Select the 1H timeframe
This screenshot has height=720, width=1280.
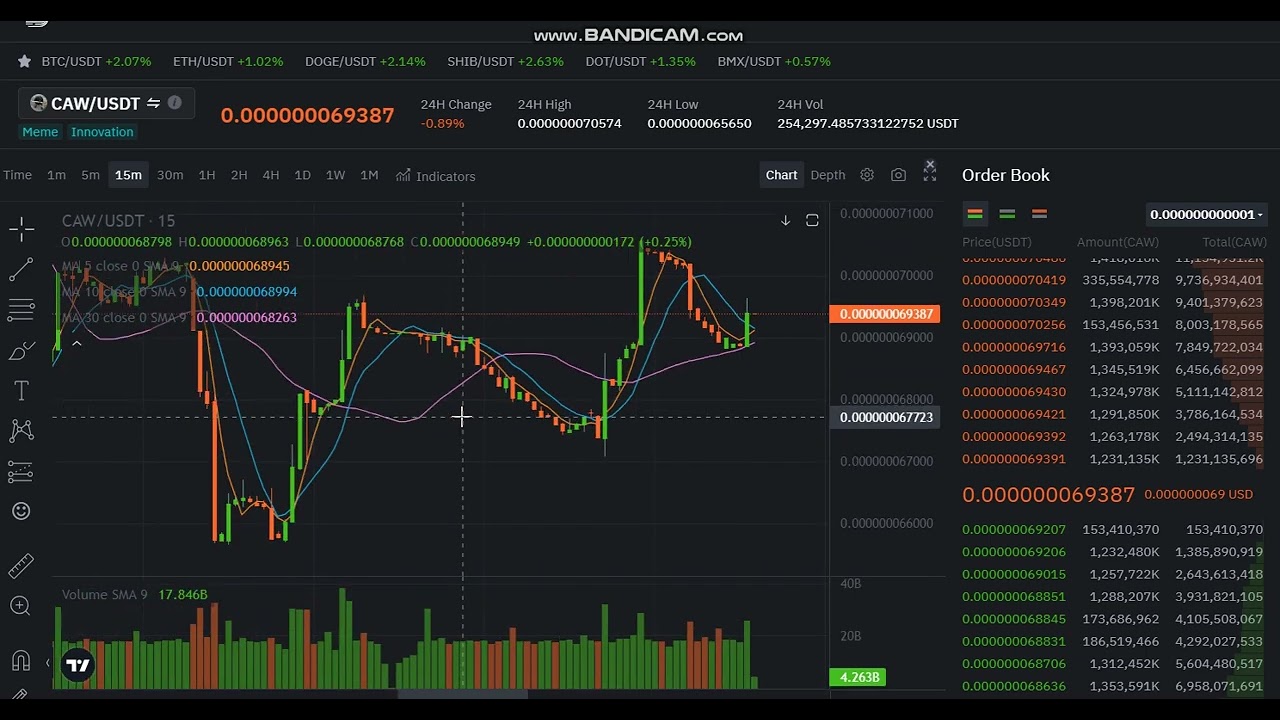pyautogui.click(x=207, y=175)
